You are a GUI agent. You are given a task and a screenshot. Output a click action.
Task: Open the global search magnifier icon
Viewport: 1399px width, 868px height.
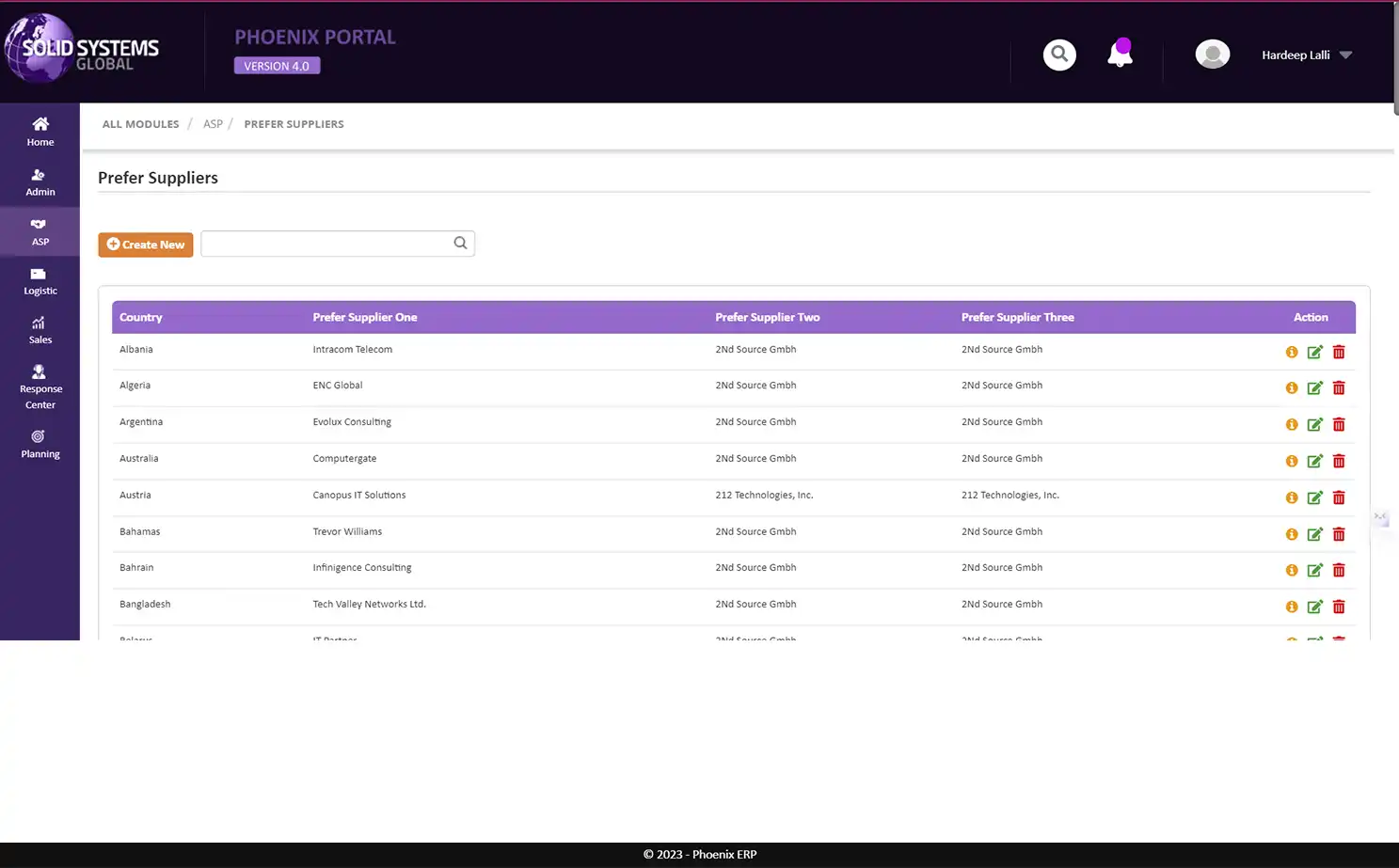[x=1059, y=54]
